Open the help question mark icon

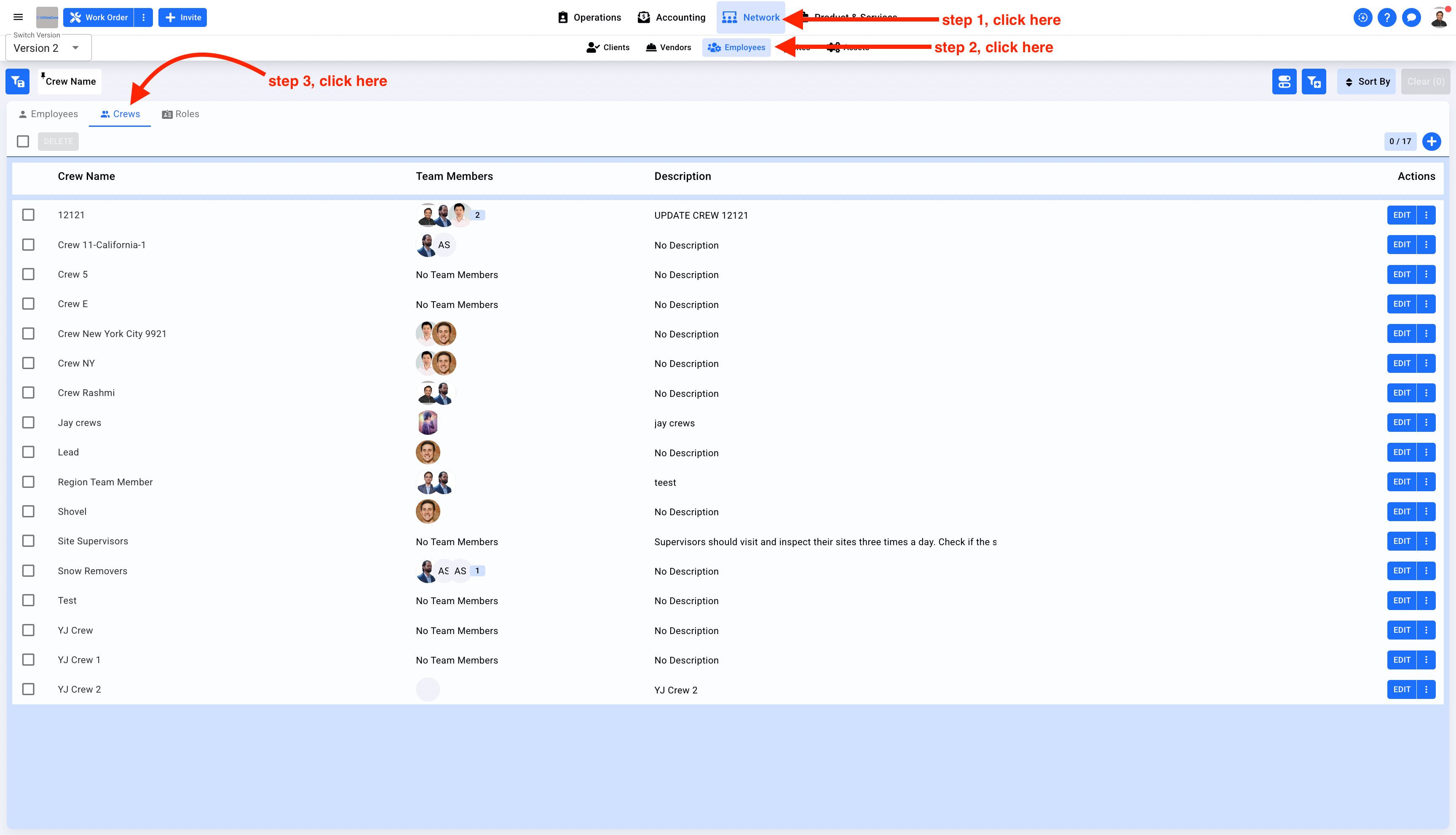[1386, 17]
